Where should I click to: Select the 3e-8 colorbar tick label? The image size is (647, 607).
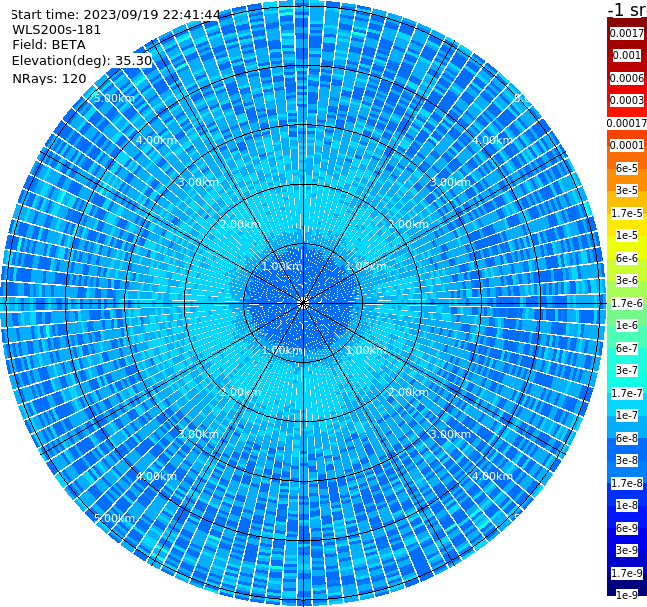[627, 460]
